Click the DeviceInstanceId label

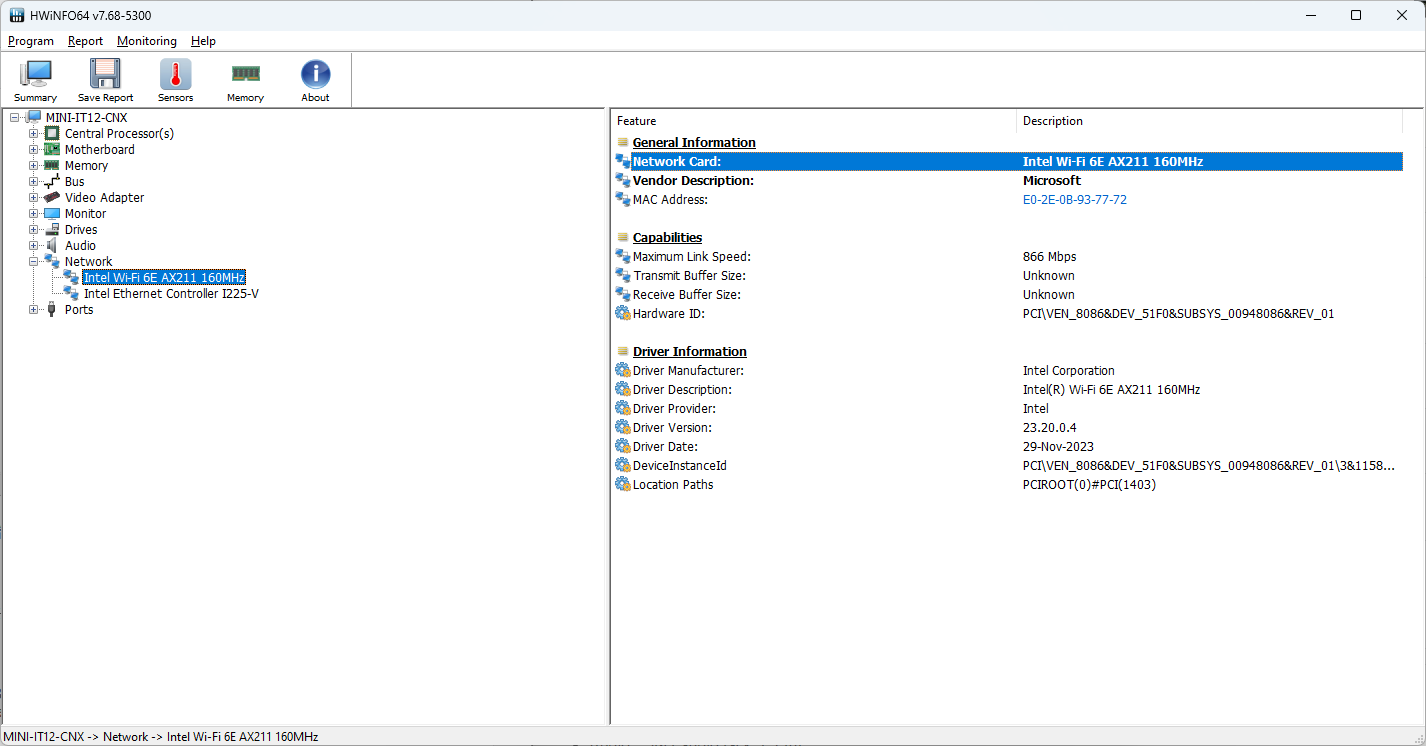tap(679, 465)
